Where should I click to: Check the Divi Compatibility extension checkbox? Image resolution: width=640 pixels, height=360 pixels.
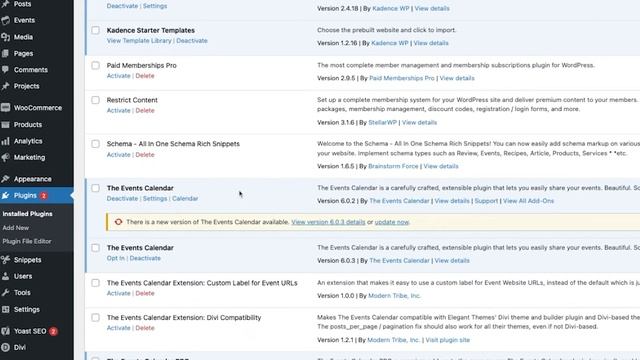tap(96, 318)
